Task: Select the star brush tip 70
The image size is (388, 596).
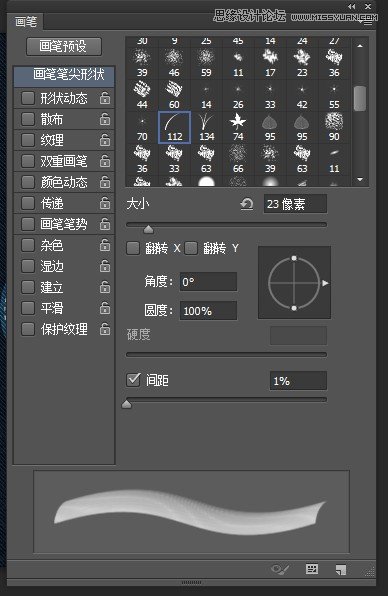Action: tap(142, 127)
